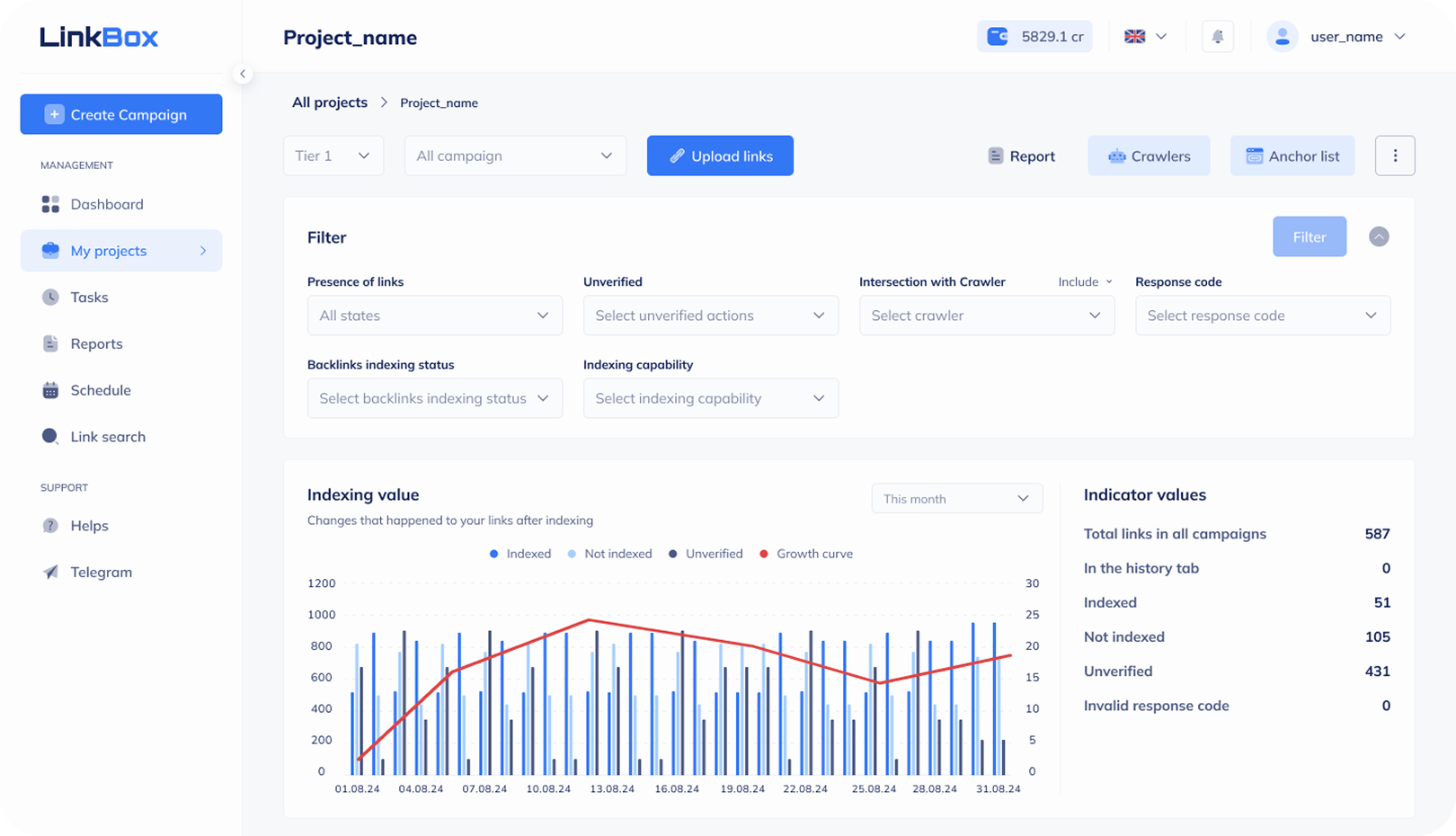Navigate to All projects breadcrumb
This screenshot has width=1456, height=836.
[330, 102]
